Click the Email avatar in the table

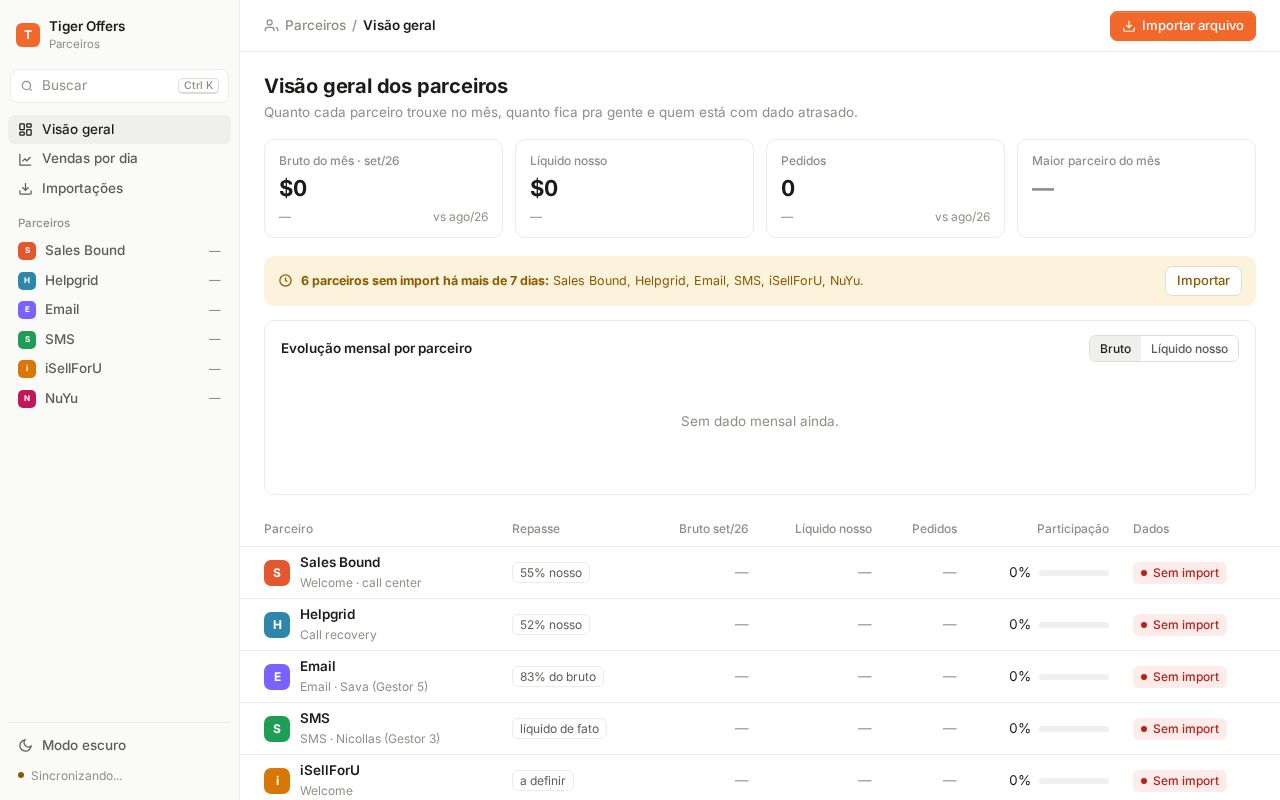[277, 677]
